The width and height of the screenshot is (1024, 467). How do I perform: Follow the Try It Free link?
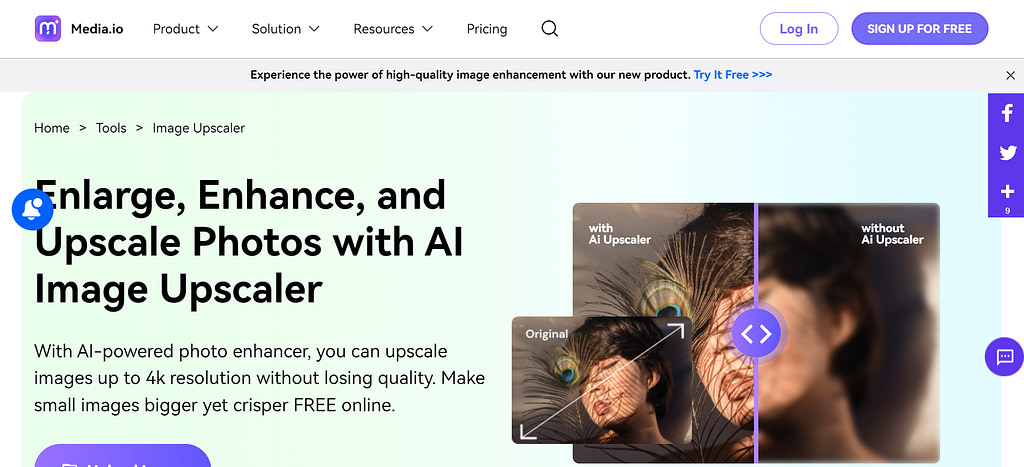733,75
